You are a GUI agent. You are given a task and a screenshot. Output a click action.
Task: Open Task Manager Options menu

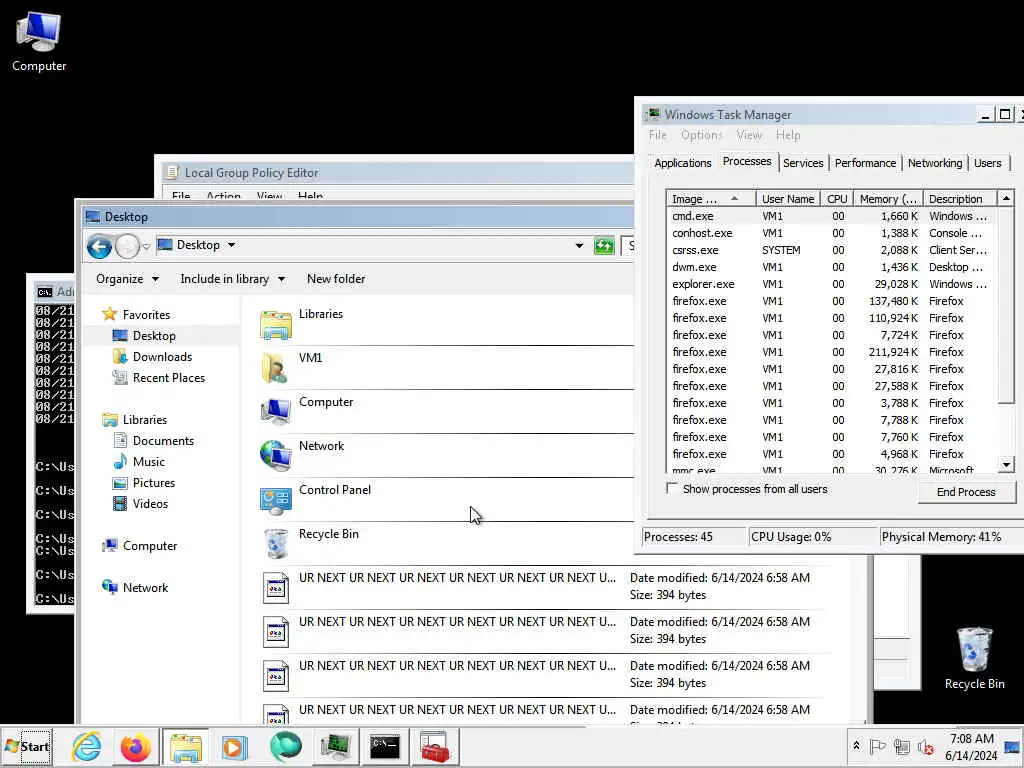[x=701, y=135]
